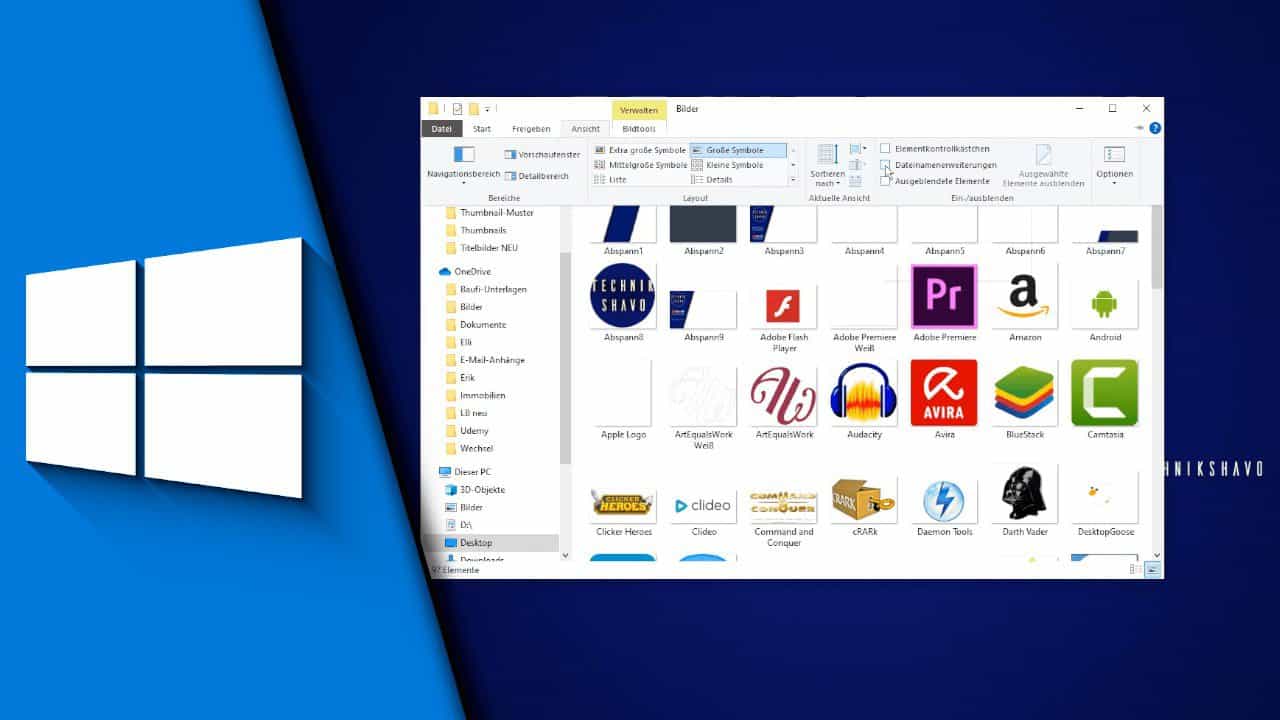1280x720 pixels.
Task: Switch to large thumbnails view in status bar
Action: coord(1153,570)
